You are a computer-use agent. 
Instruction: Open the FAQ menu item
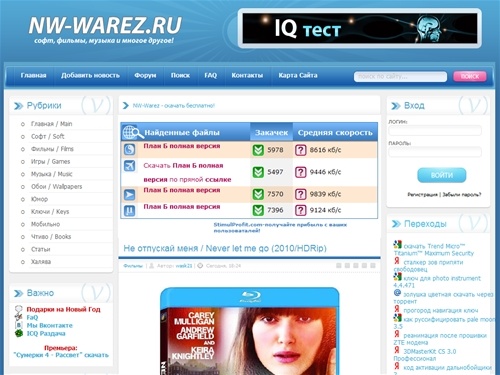[x=210, y=75]
